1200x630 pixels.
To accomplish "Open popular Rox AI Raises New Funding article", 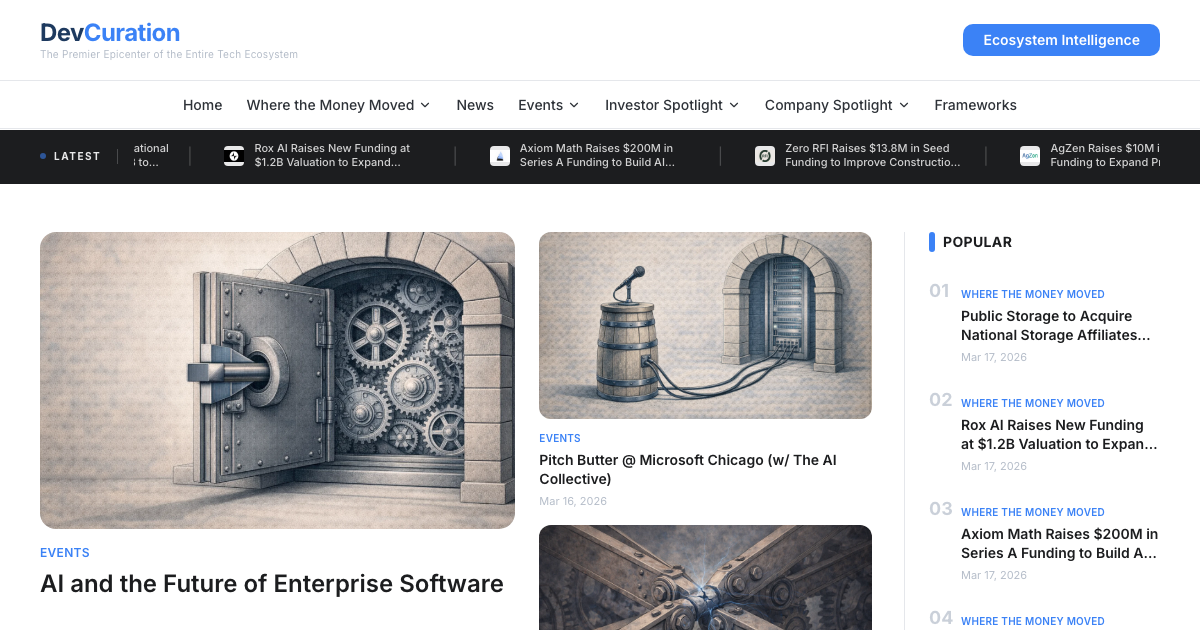I will click(x=1059, y=435).
